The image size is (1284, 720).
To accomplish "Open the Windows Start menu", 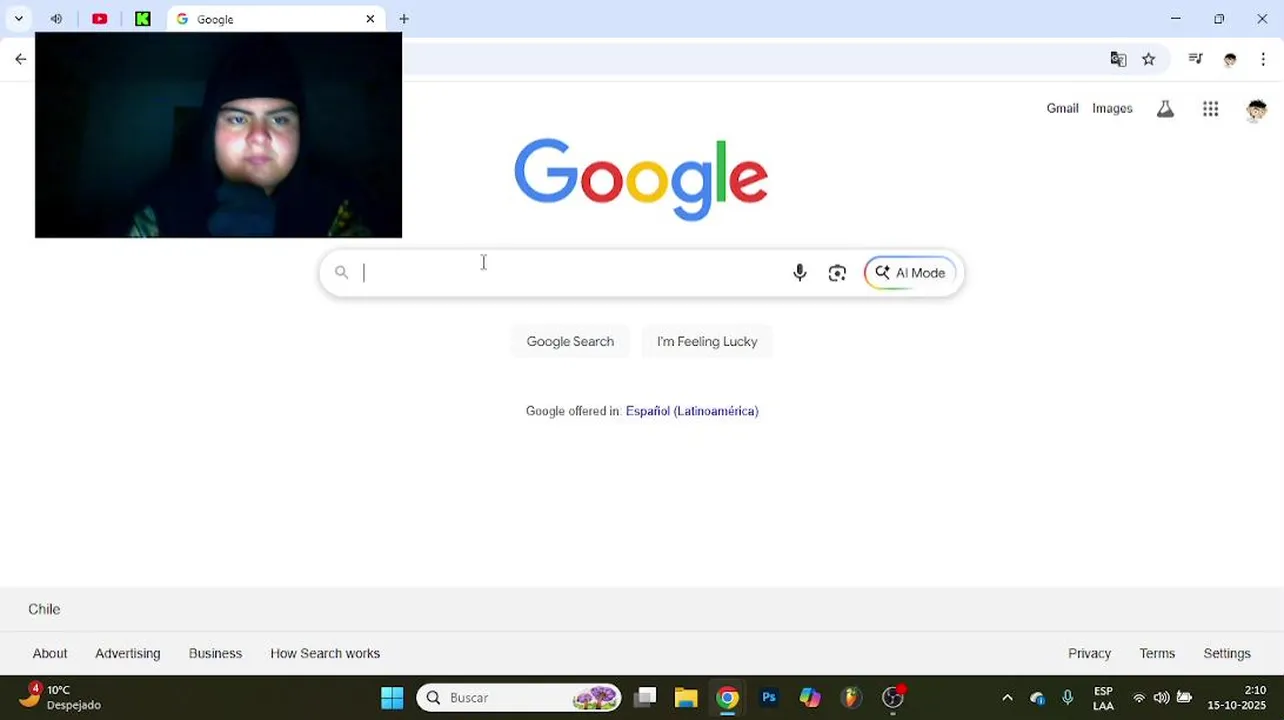I will pos(392,697).
